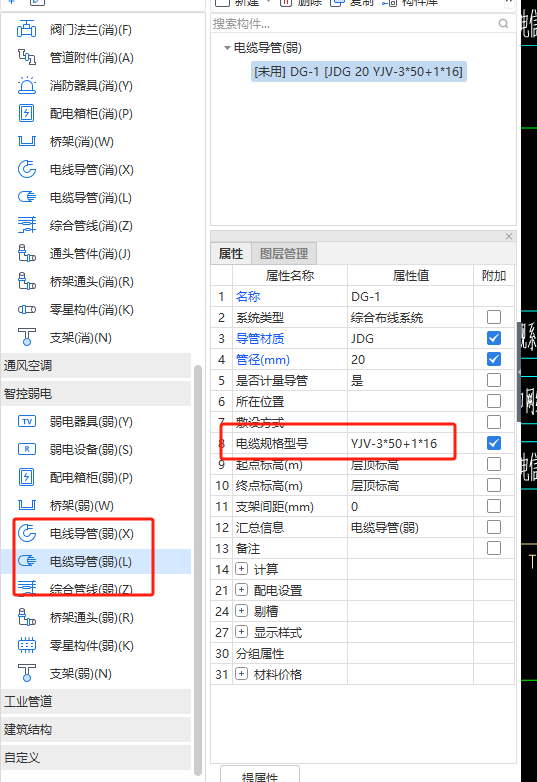
Task: Expand the 配电设置 property group
Action: 241,590
